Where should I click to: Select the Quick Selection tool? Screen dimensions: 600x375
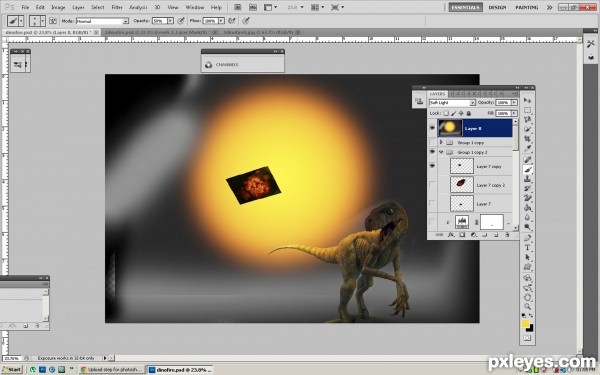point(527,129)
